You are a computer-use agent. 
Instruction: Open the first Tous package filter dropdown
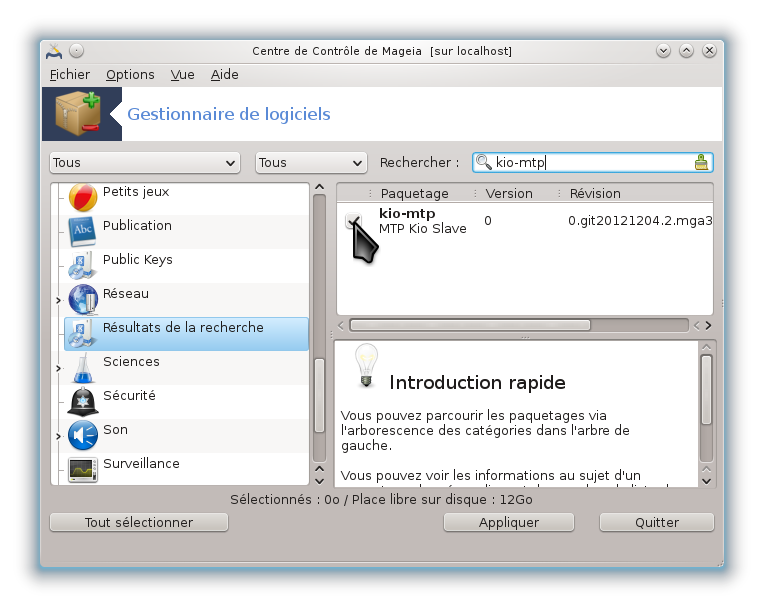pos(145,163)
